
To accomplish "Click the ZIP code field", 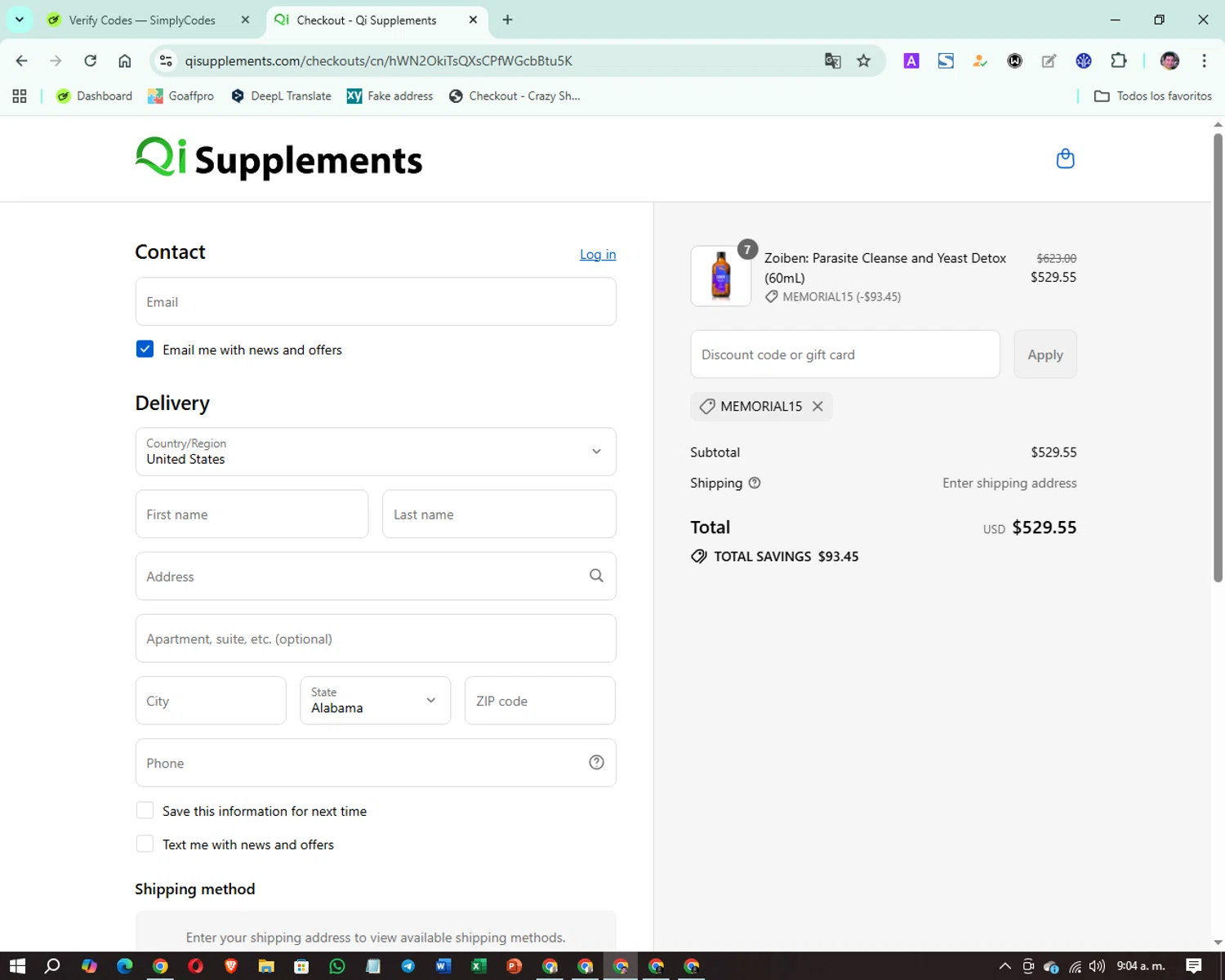I will tap(540, 700).
